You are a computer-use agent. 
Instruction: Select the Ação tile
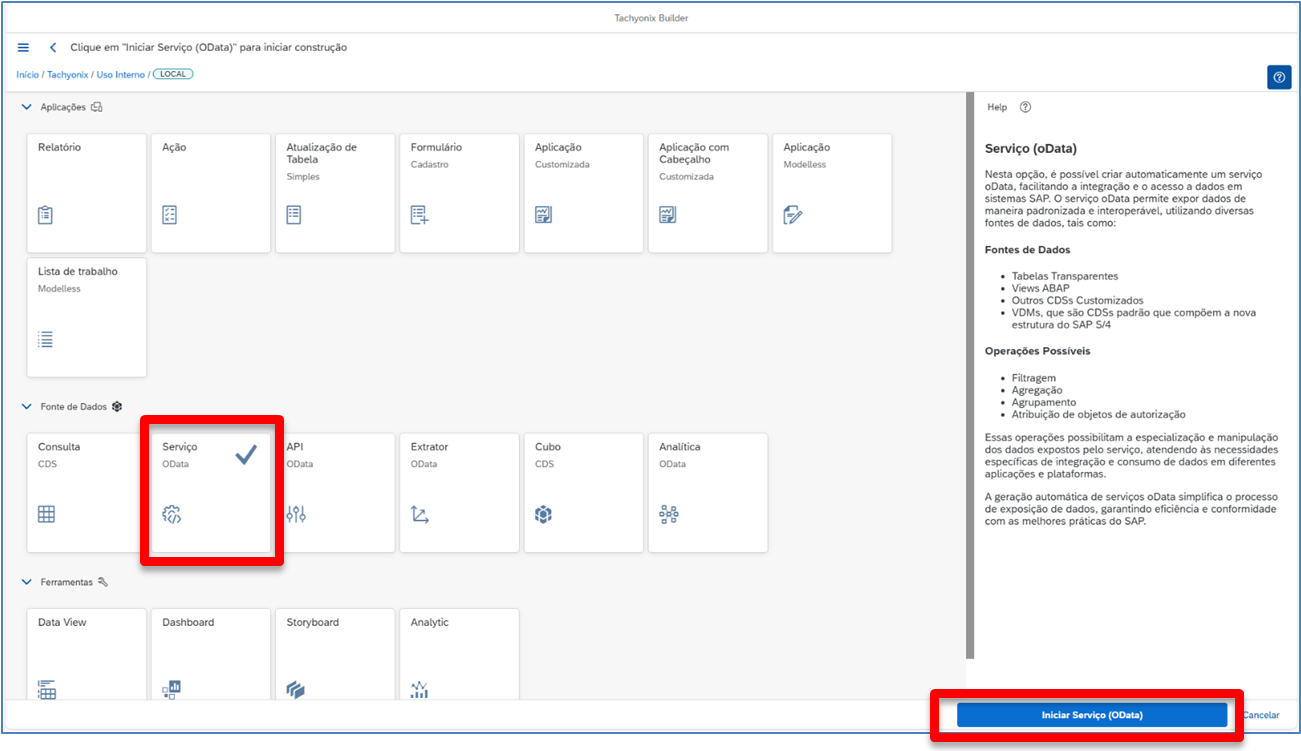point(211,193)
